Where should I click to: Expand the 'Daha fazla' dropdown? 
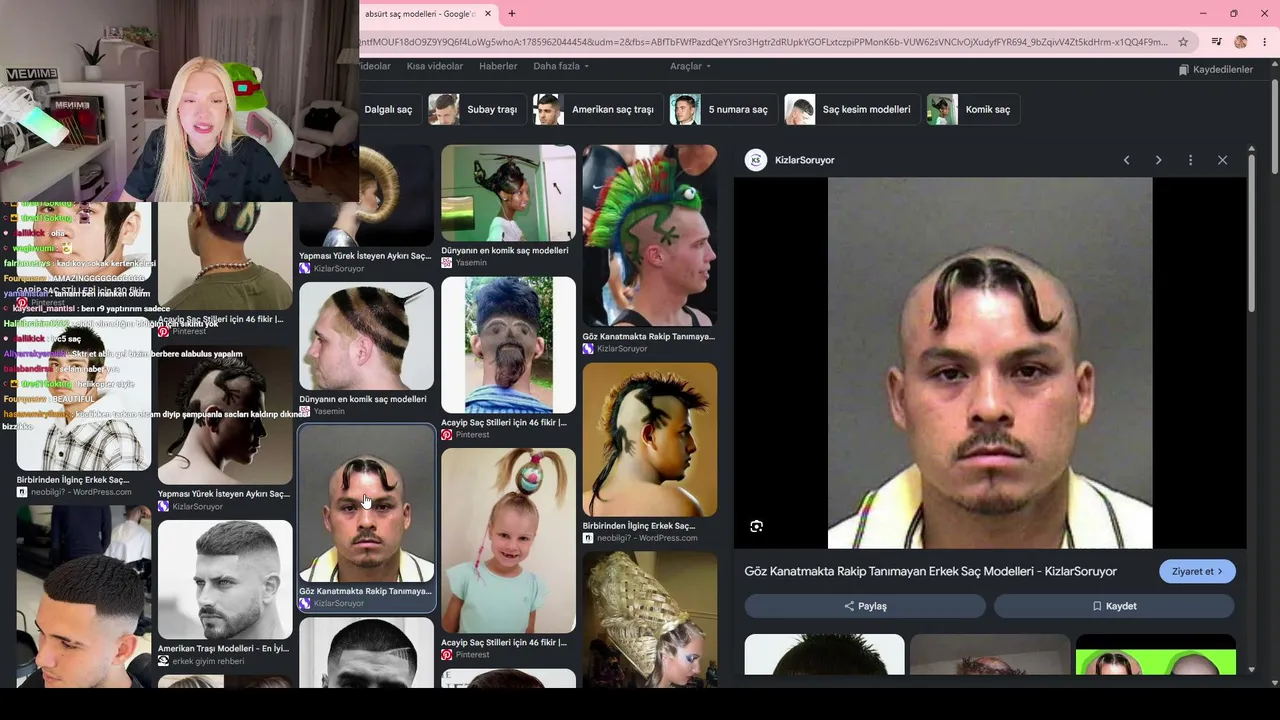(x=561, y=66)
